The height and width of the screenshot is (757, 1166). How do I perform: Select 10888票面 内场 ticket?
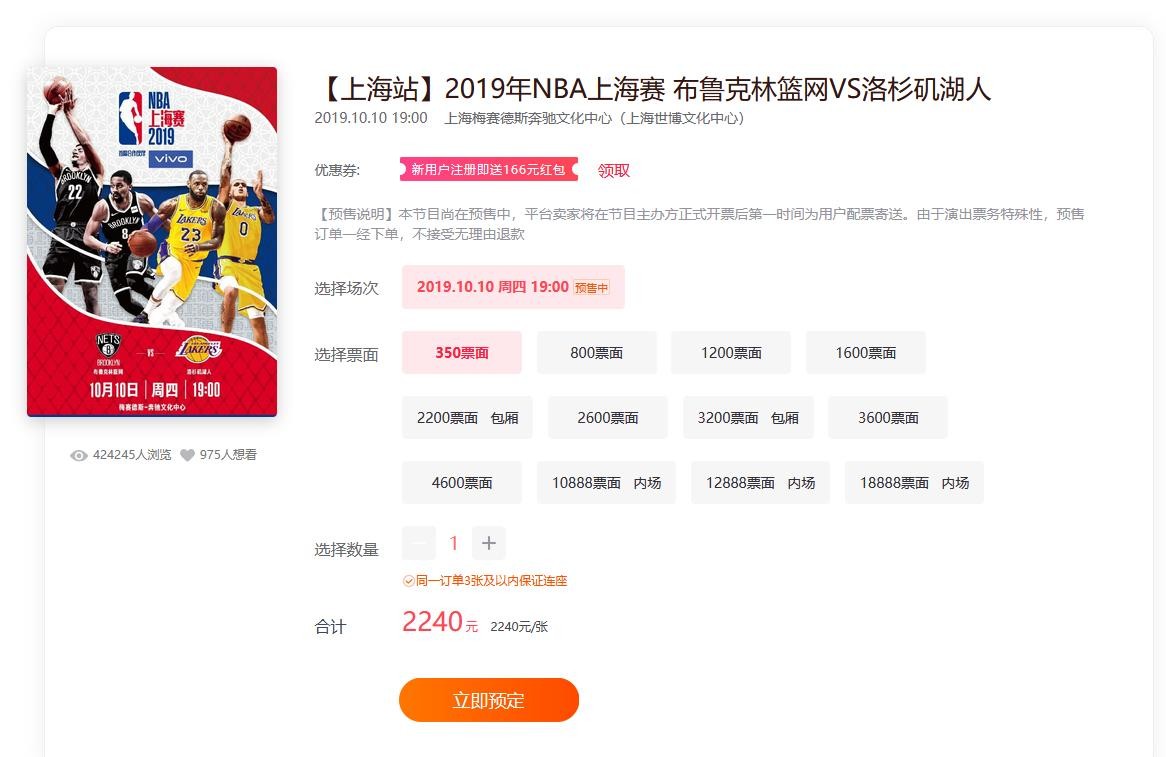click(x=606, y=483)
